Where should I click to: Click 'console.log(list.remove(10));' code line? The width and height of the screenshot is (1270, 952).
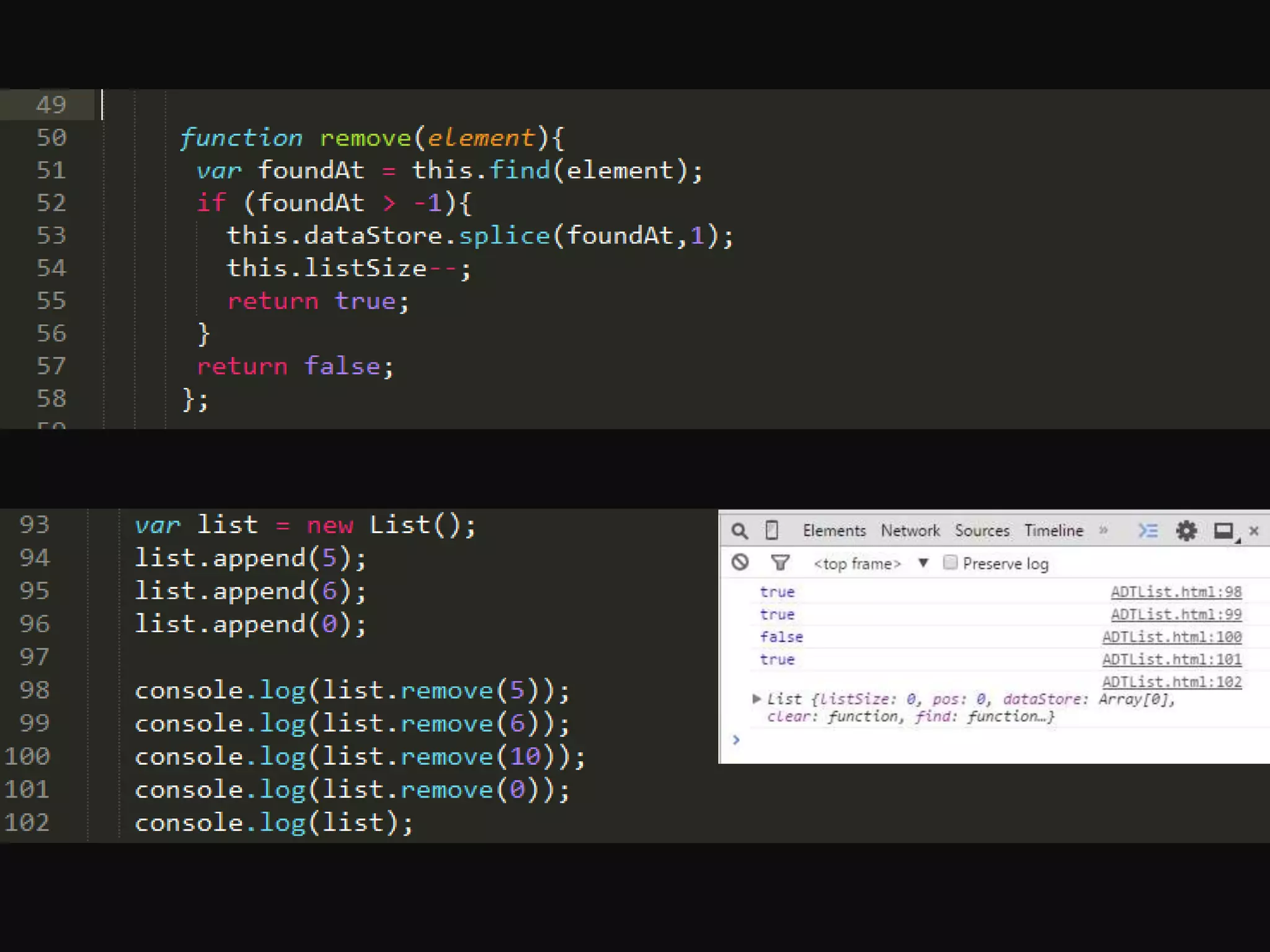[x=360, y=756]
